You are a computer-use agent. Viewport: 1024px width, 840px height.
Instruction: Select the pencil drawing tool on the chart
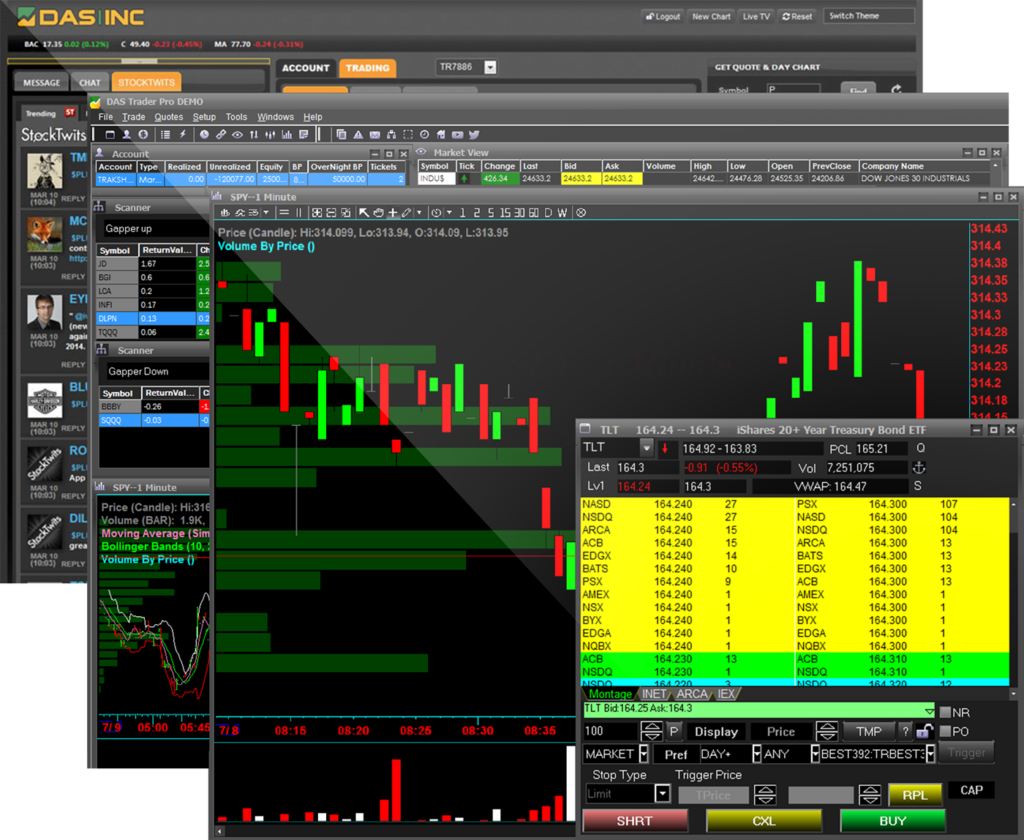point(405,213)
